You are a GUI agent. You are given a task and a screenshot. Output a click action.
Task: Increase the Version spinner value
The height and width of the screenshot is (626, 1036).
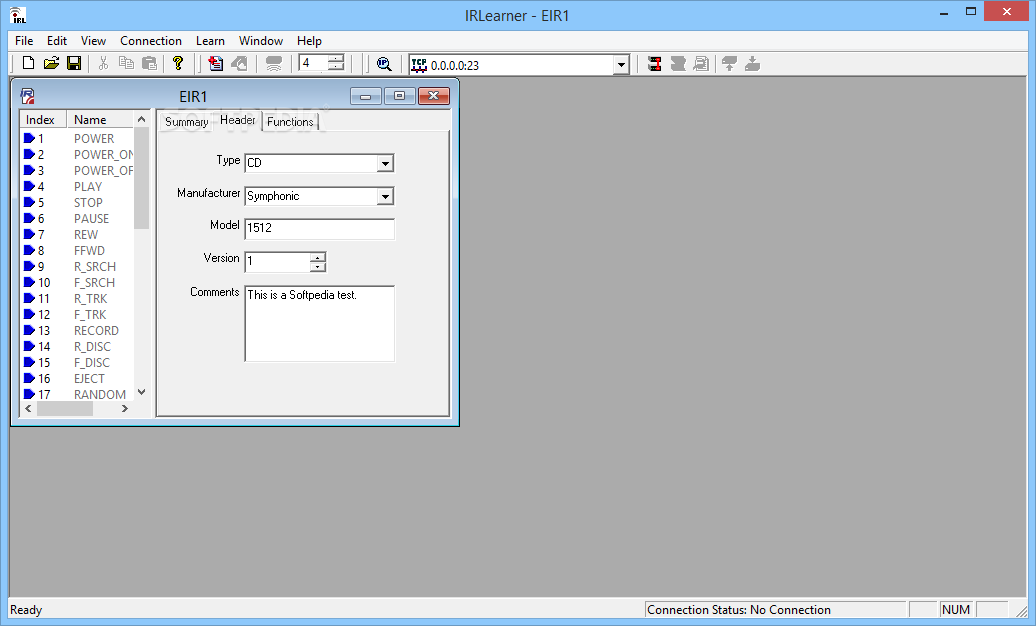coord(318,257)
